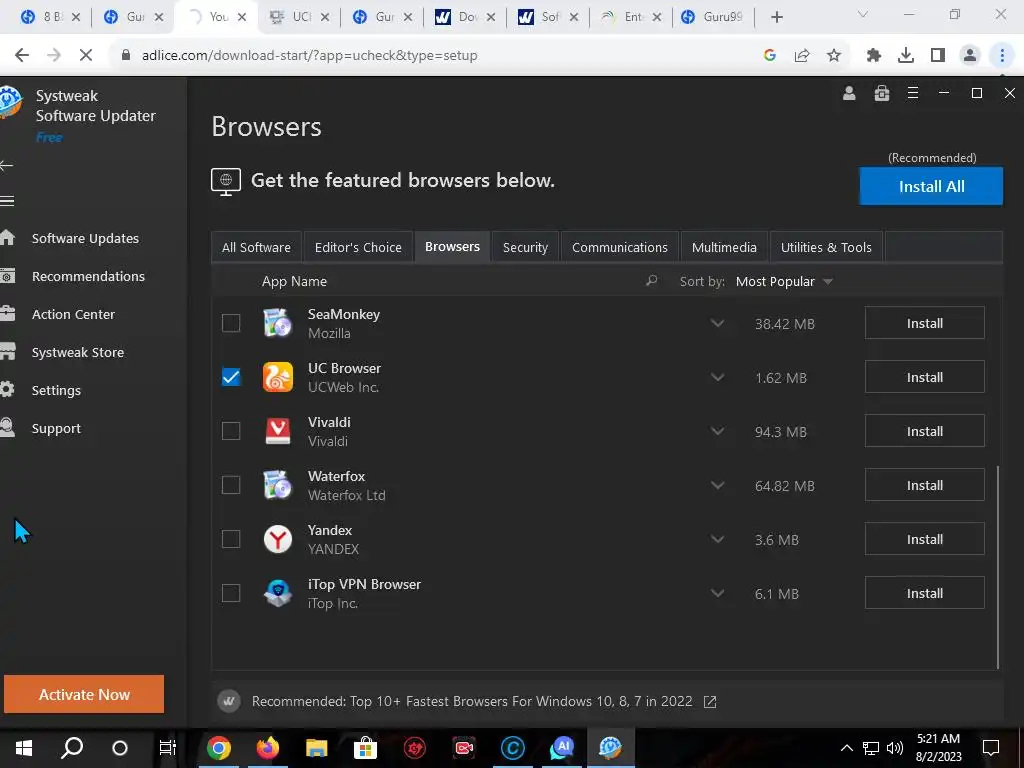The width and height of the screenshot is (1024, 768).
Task: Install SeaMonkey
Action: (x=925, y=323)
